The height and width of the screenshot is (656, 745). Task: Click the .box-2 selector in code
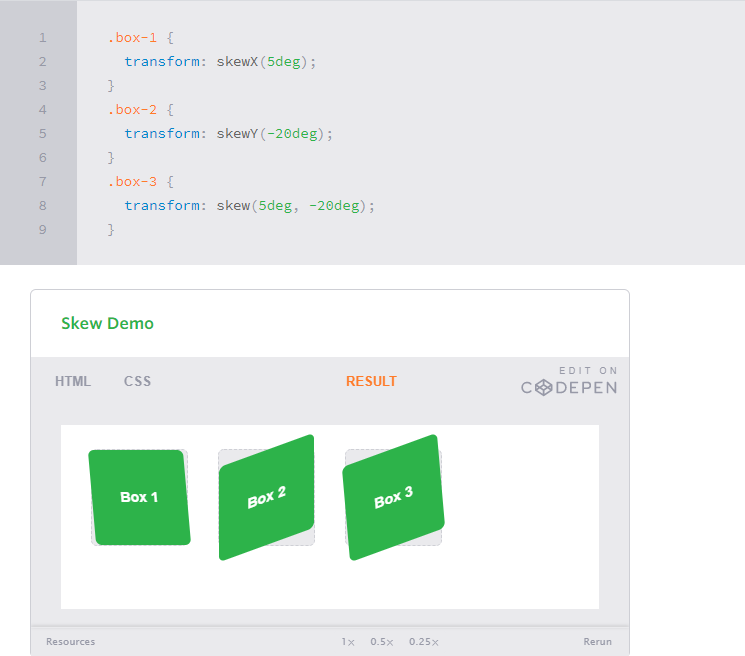pos(132,110)
